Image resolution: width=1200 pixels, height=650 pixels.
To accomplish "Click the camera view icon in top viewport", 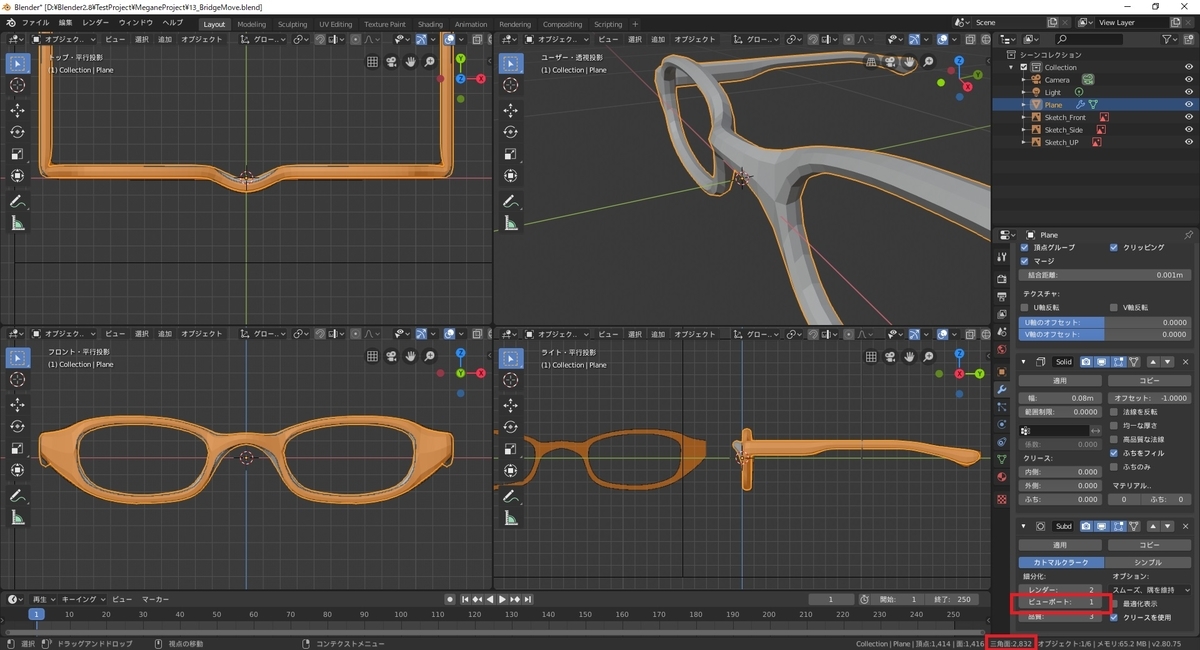I will [391, 62].
